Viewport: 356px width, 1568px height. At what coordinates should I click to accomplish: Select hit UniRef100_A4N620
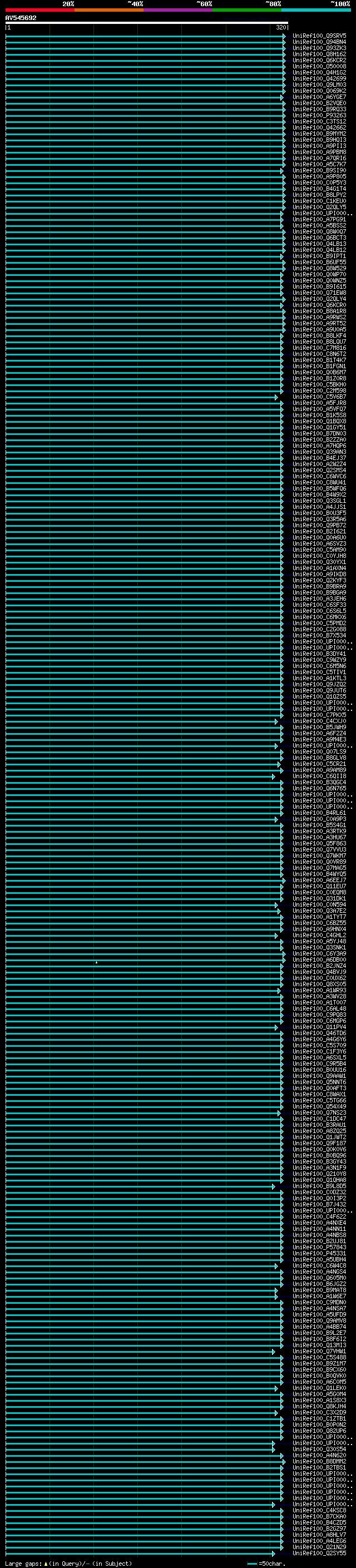(x=319, y=1455)
